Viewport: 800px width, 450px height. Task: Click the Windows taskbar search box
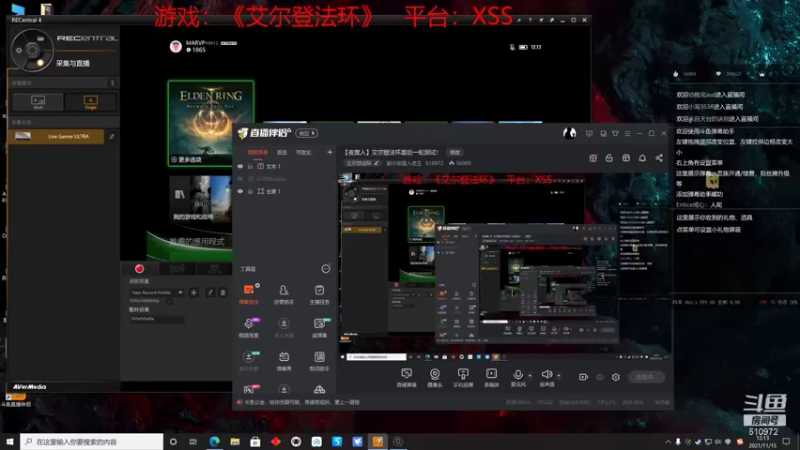(x=92, y=442)
